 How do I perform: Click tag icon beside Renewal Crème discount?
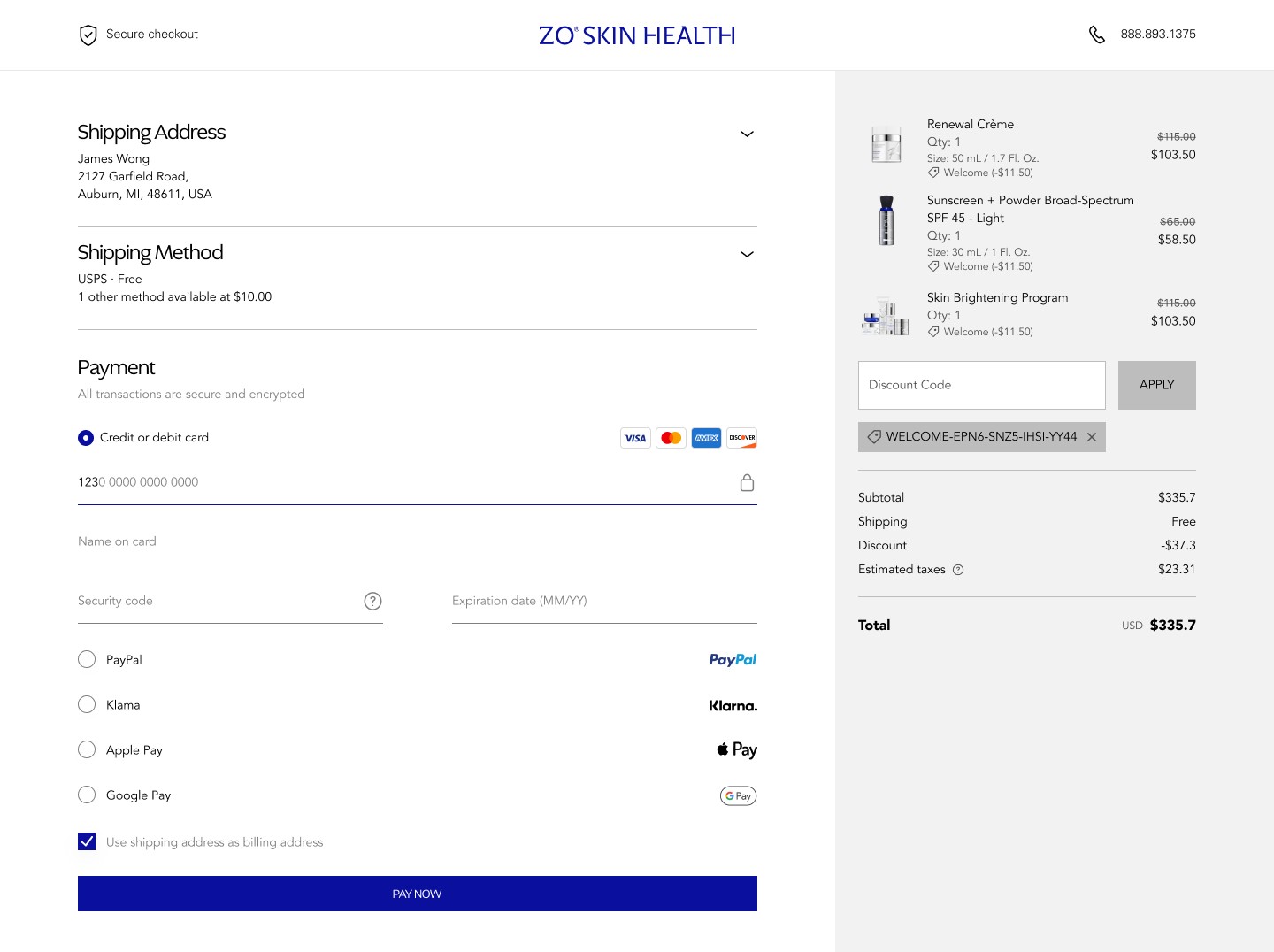coord(933,173)
